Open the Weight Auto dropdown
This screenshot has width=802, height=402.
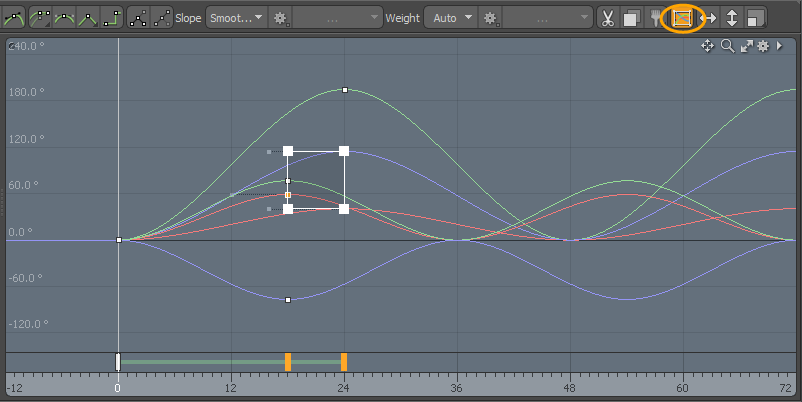click(451, 18)
